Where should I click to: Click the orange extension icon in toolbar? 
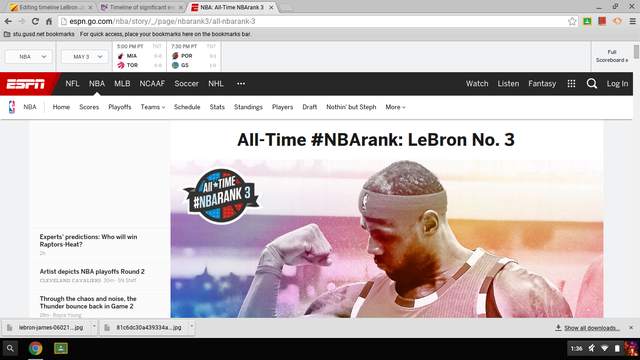coord(617,21)
